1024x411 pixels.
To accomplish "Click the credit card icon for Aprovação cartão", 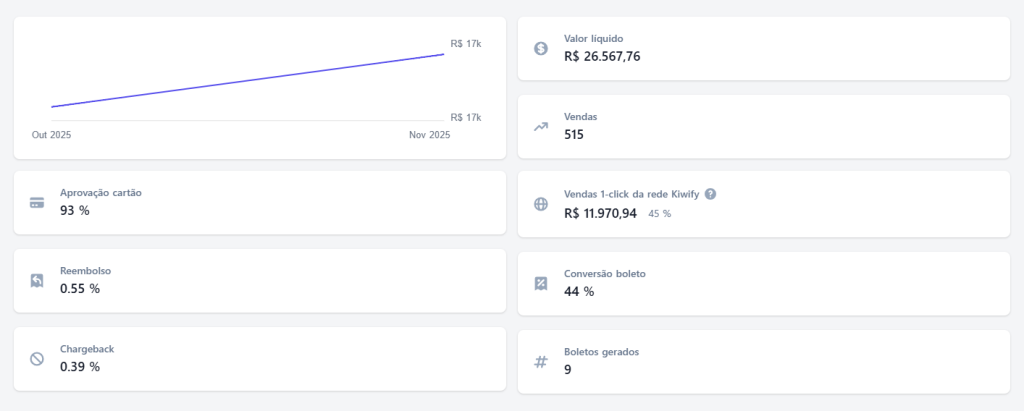I will 37,202.
